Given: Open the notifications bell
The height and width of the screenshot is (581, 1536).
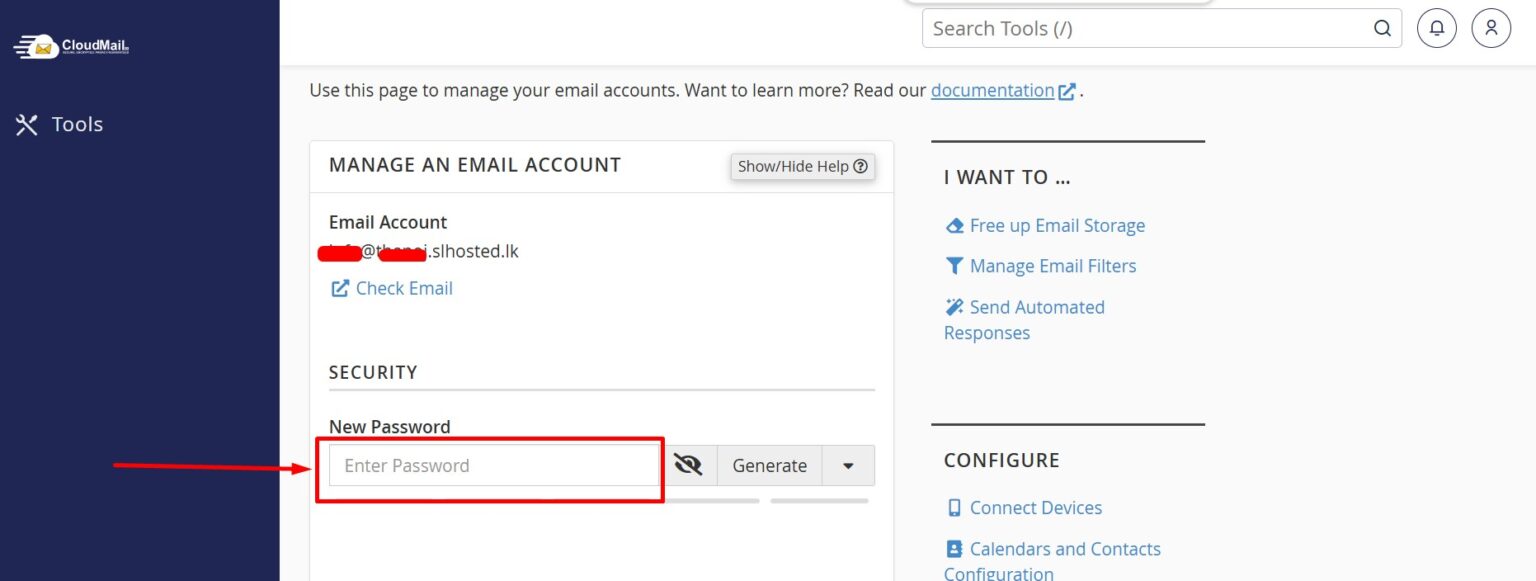Looking at the screenshot, I should [1437, 29].
